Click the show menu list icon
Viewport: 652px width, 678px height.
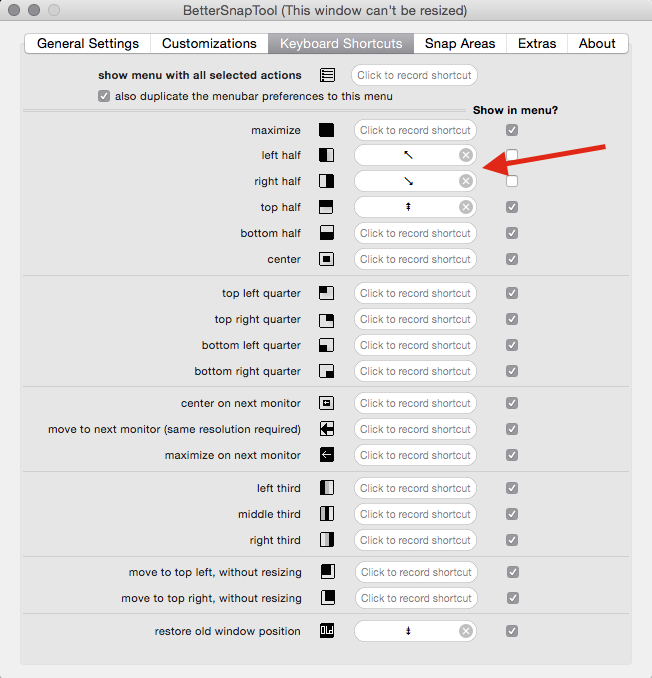(327, 75)
